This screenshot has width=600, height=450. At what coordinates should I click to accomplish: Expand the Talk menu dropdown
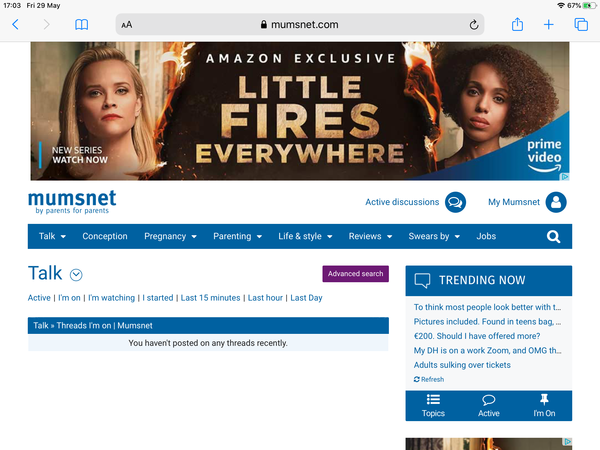point(52,237)
